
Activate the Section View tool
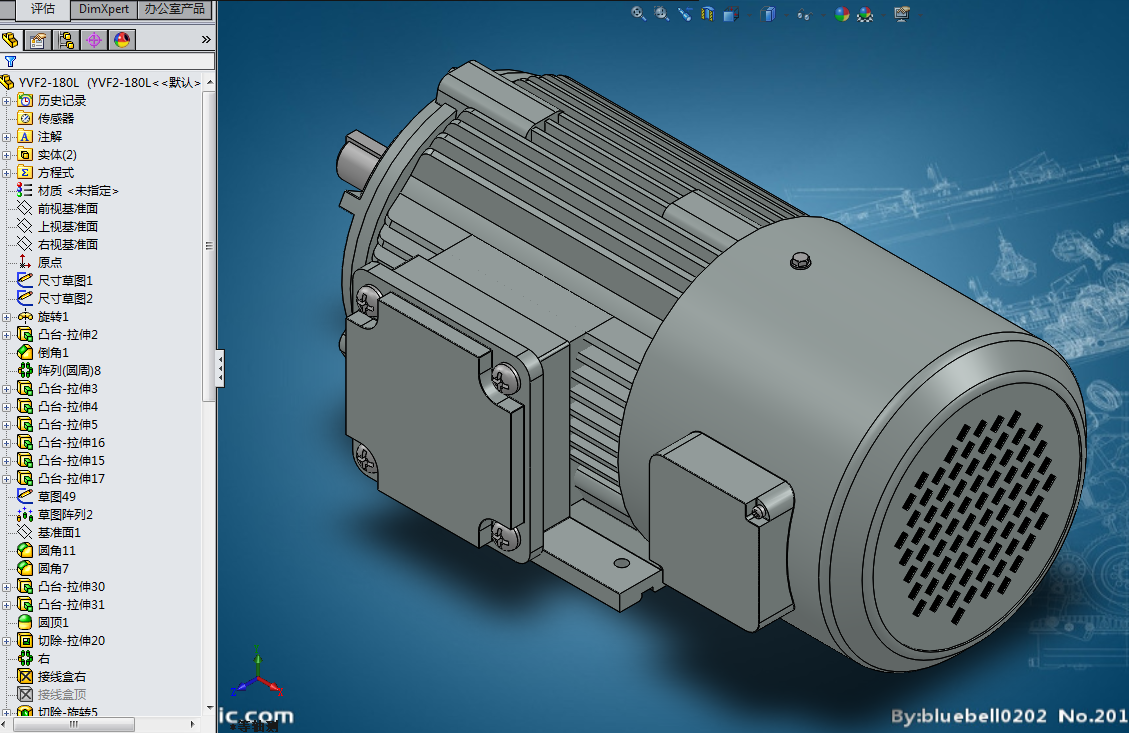(708, 14)
